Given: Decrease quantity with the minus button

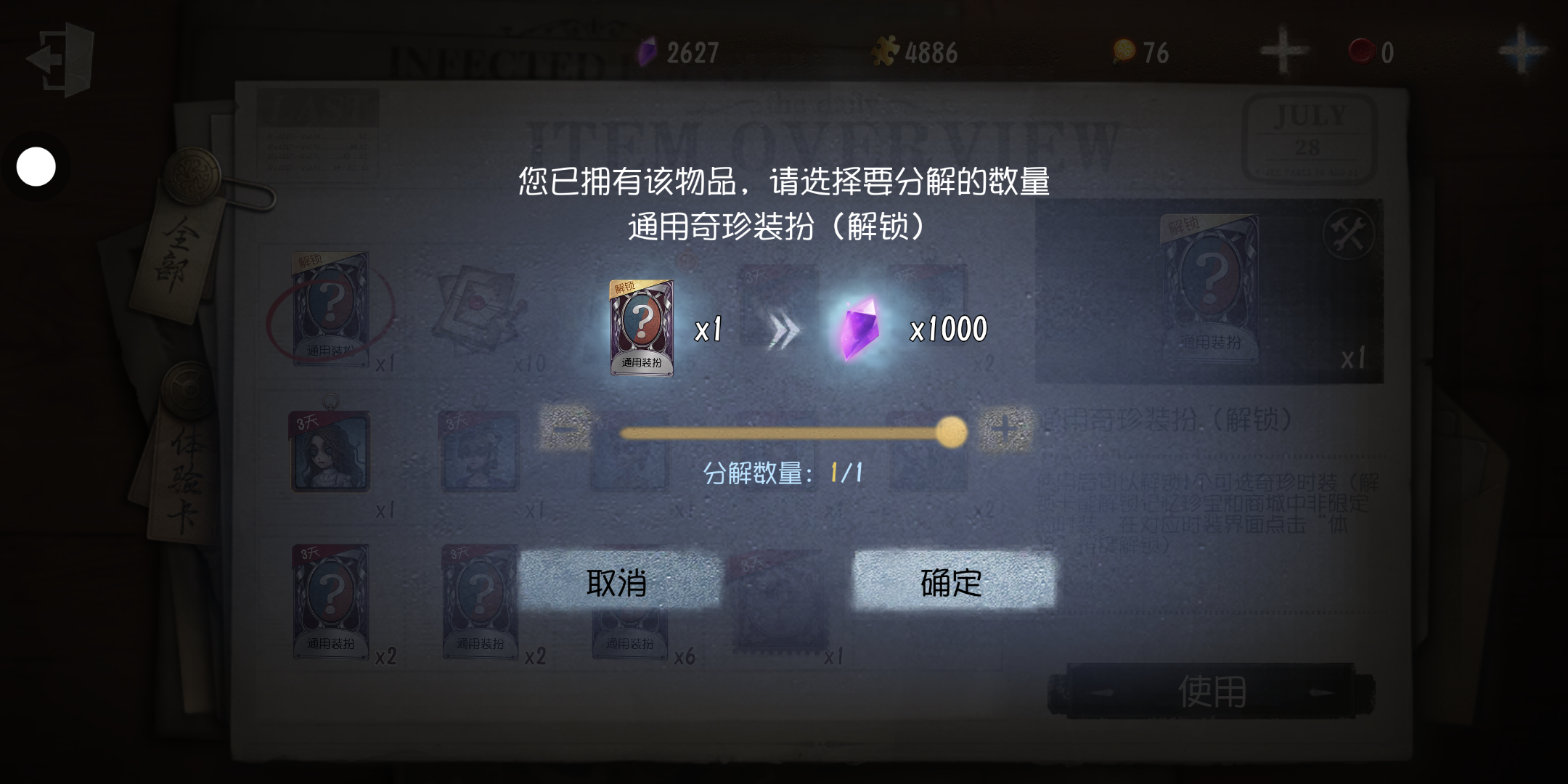Looking at the screenshot, I should (x=566, y=428).
